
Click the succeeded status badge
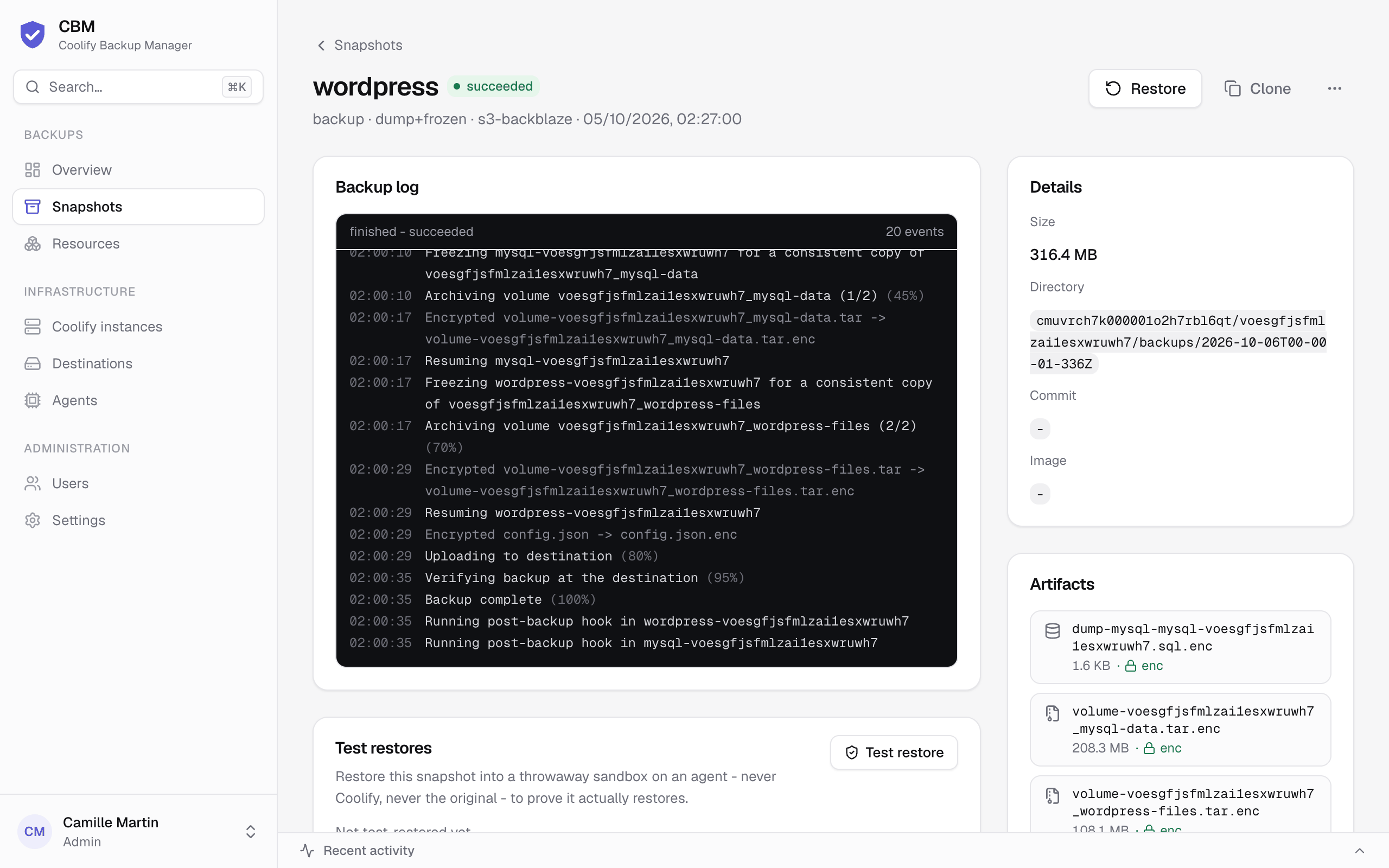click(493, 86)
